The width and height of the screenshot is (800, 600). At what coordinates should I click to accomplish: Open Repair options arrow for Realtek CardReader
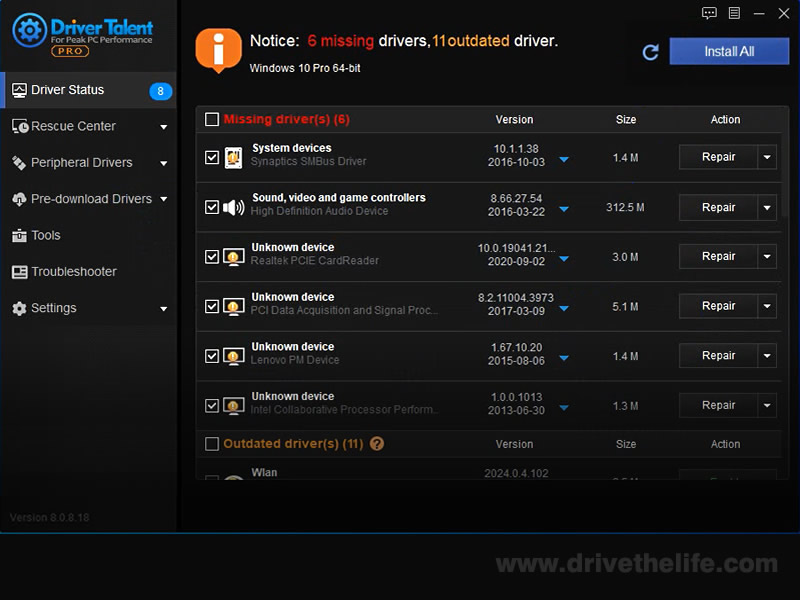pos(767,257)
